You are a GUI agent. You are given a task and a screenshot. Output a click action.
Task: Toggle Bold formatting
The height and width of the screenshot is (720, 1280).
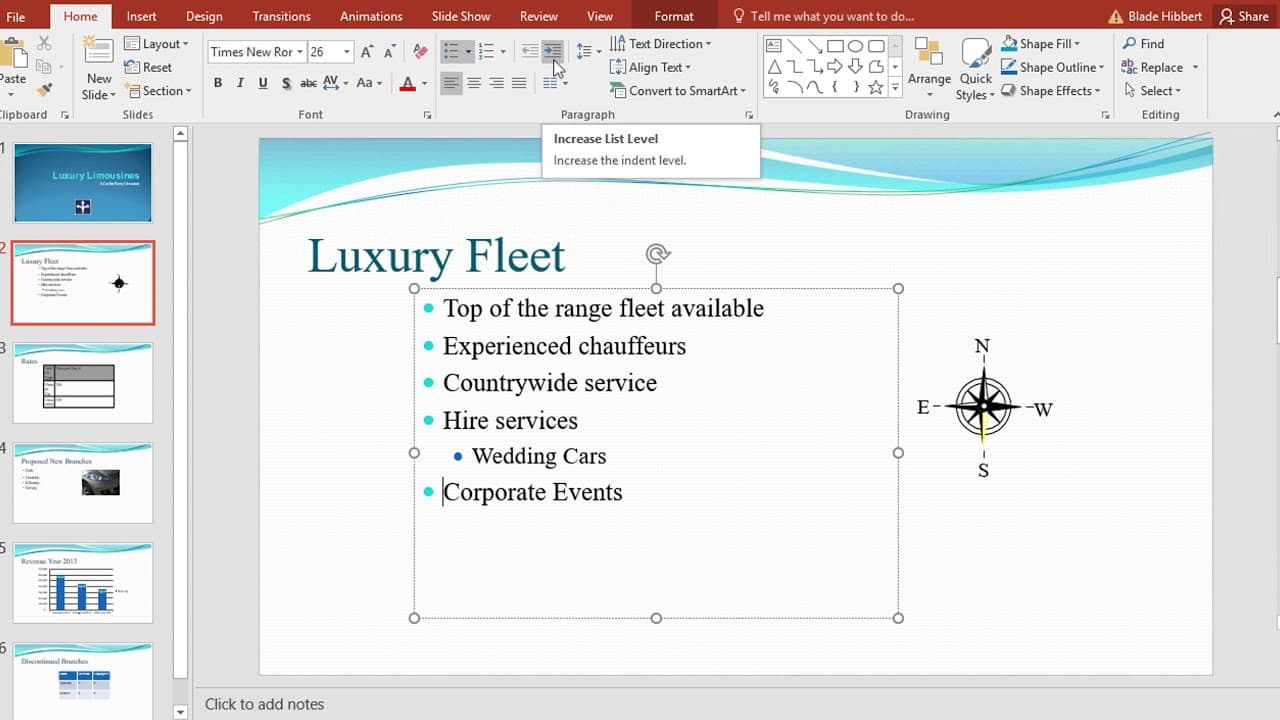(218, 83)
